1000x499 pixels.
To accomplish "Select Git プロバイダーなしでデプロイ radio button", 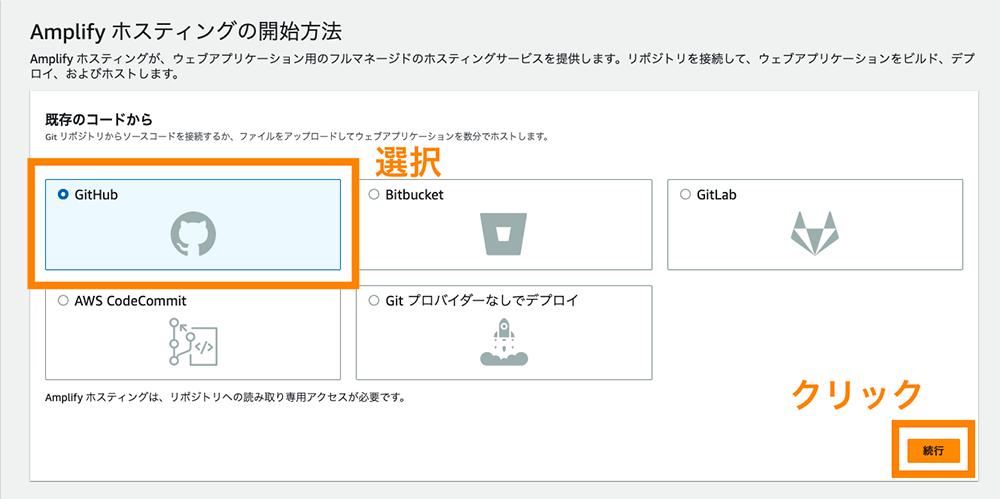I will click(x=374, y=301).
